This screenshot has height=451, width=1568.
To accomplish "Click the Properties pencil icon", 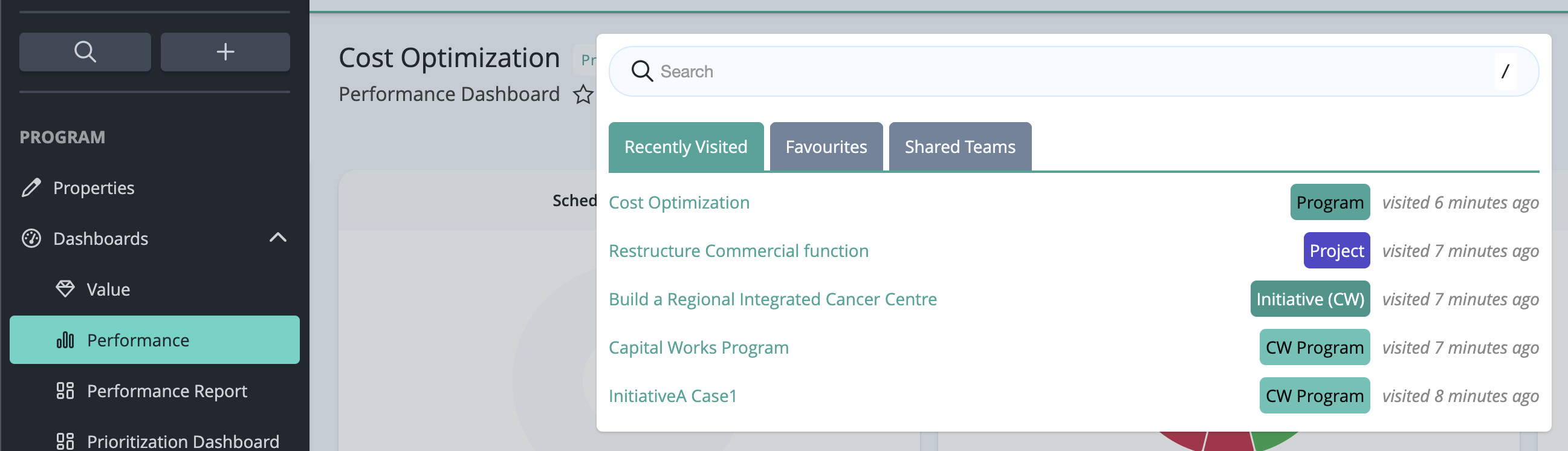I will [31, 187].
